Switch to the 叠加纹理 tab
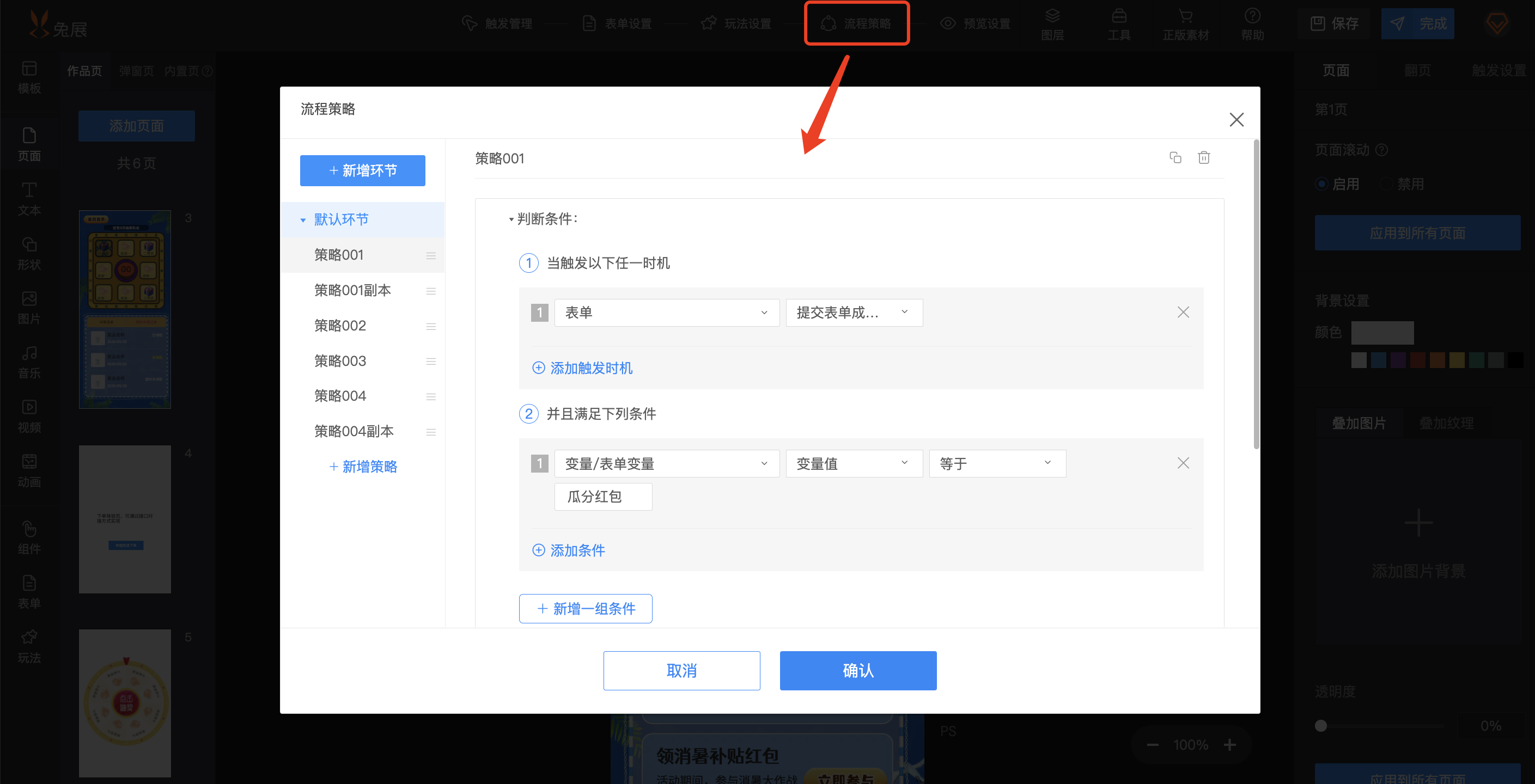The width and height of the screenshot is (1535, 784). 1446,424
